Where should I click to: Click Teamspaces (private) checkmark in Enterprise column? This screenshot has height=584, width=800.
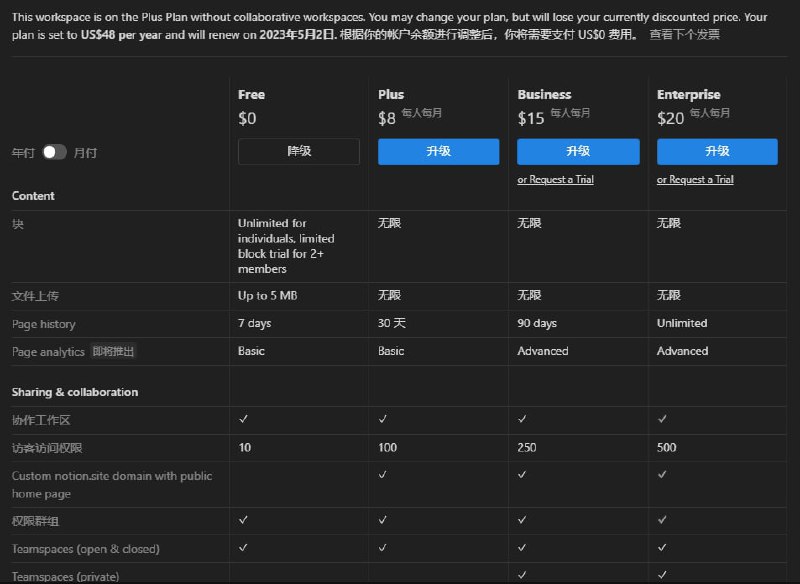click(x=662, y=575)
